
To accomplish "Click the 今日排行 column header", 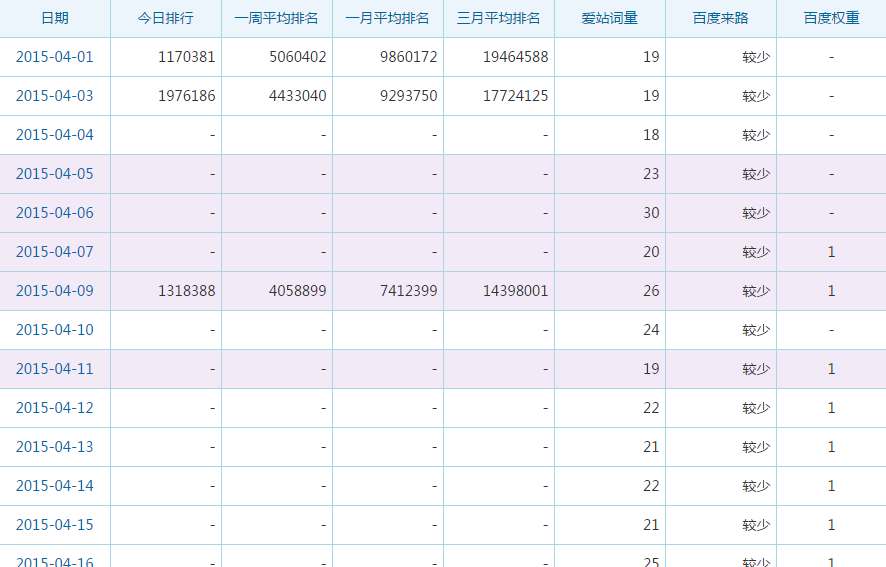I will pyautogui.click(x=166, y=18).
